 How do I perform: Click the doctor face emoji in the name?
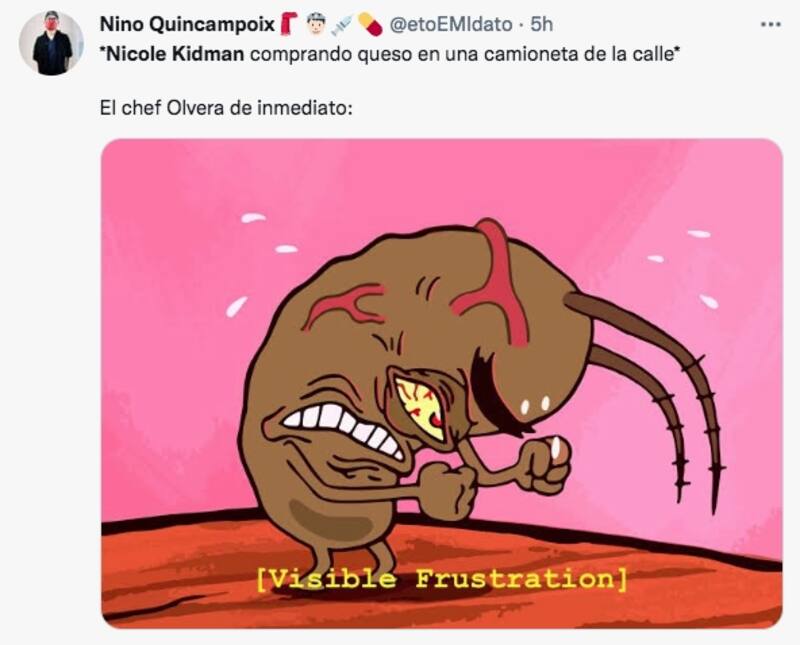pos(315,24)
